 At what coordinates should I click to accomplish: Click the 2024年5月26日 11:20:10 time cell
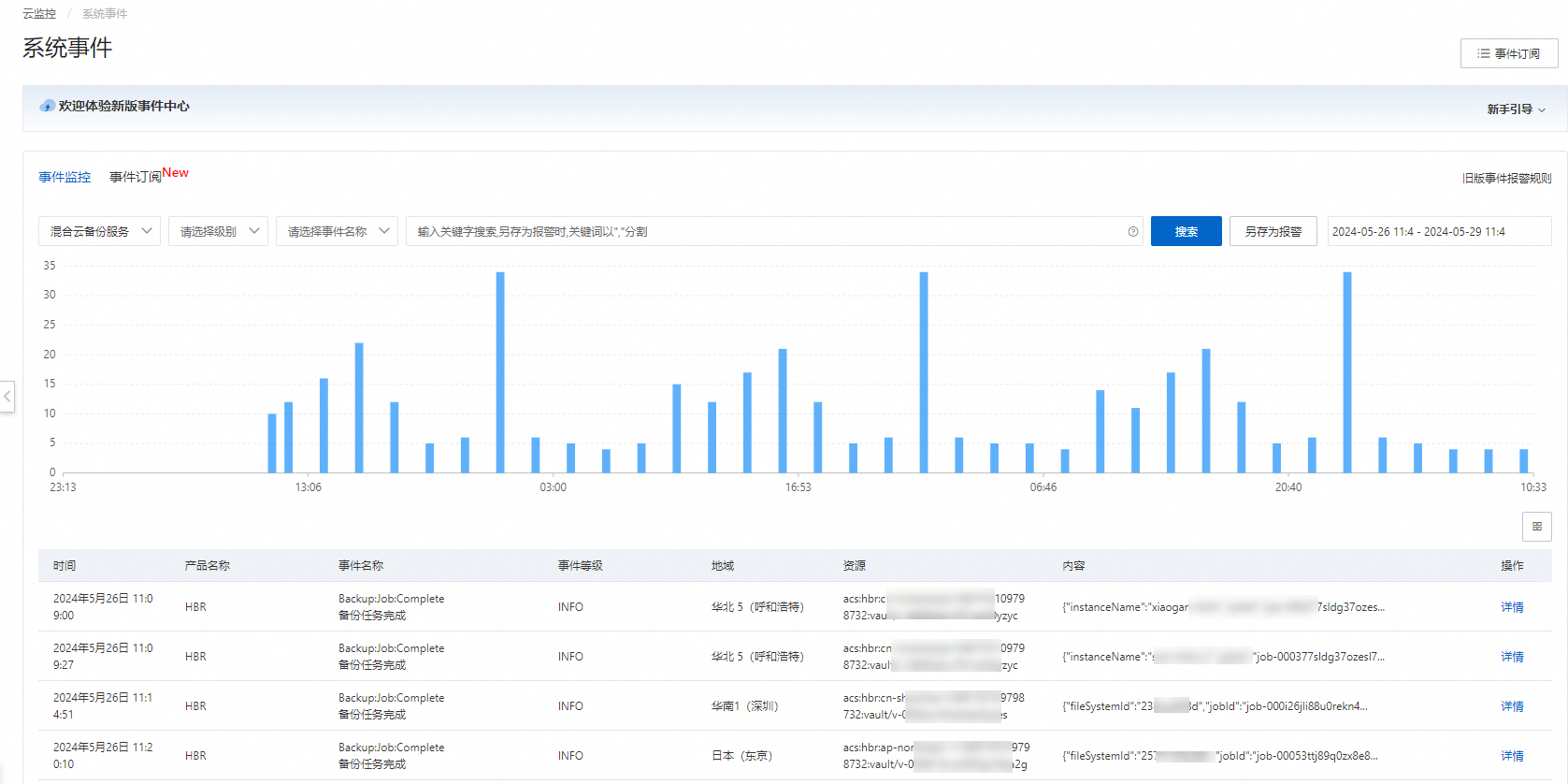103,756
